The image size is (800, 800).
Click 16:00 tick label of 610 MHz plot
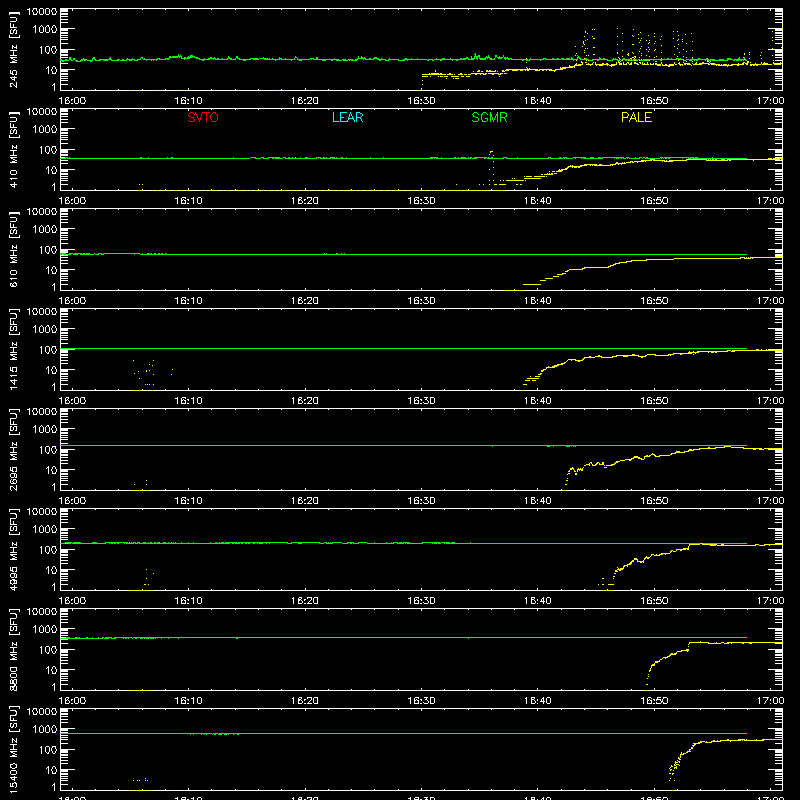click(x=72, y=301)
